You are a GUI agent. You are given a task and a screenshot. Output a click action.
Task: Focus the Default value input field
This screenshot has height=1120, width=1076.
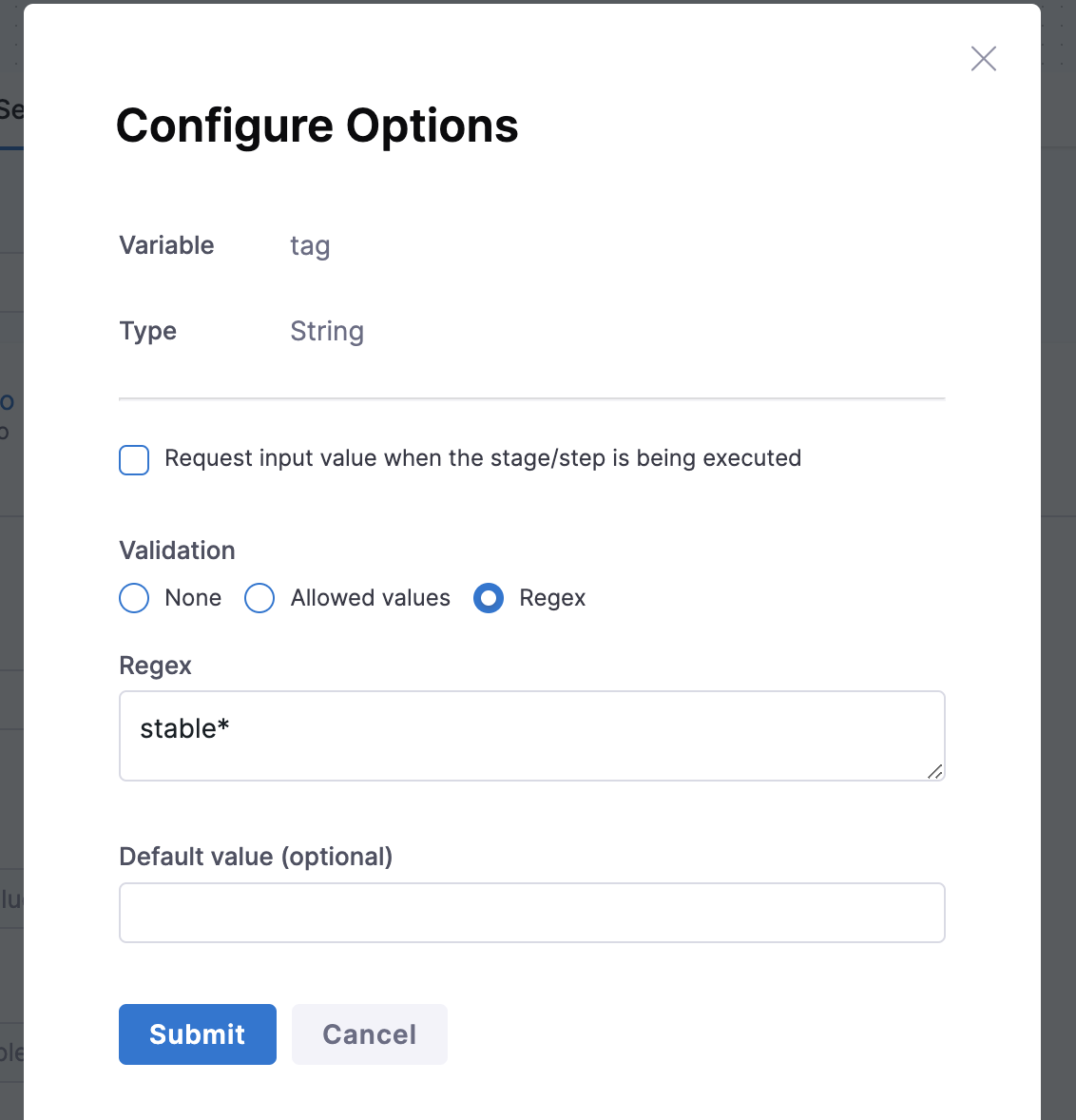coord(531,913)
